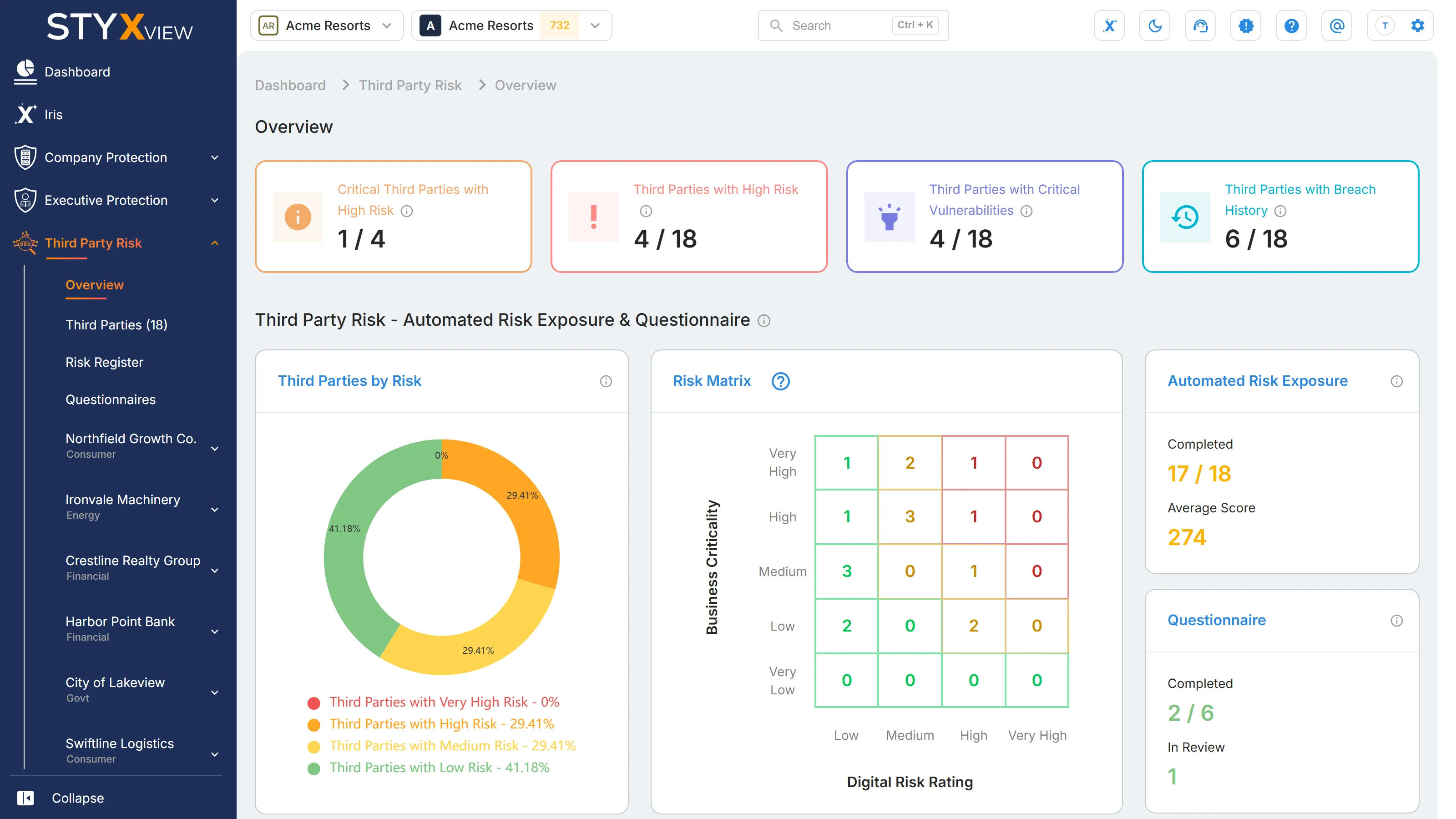Click the Company Protection shield icon

click(x=25, y=157)
